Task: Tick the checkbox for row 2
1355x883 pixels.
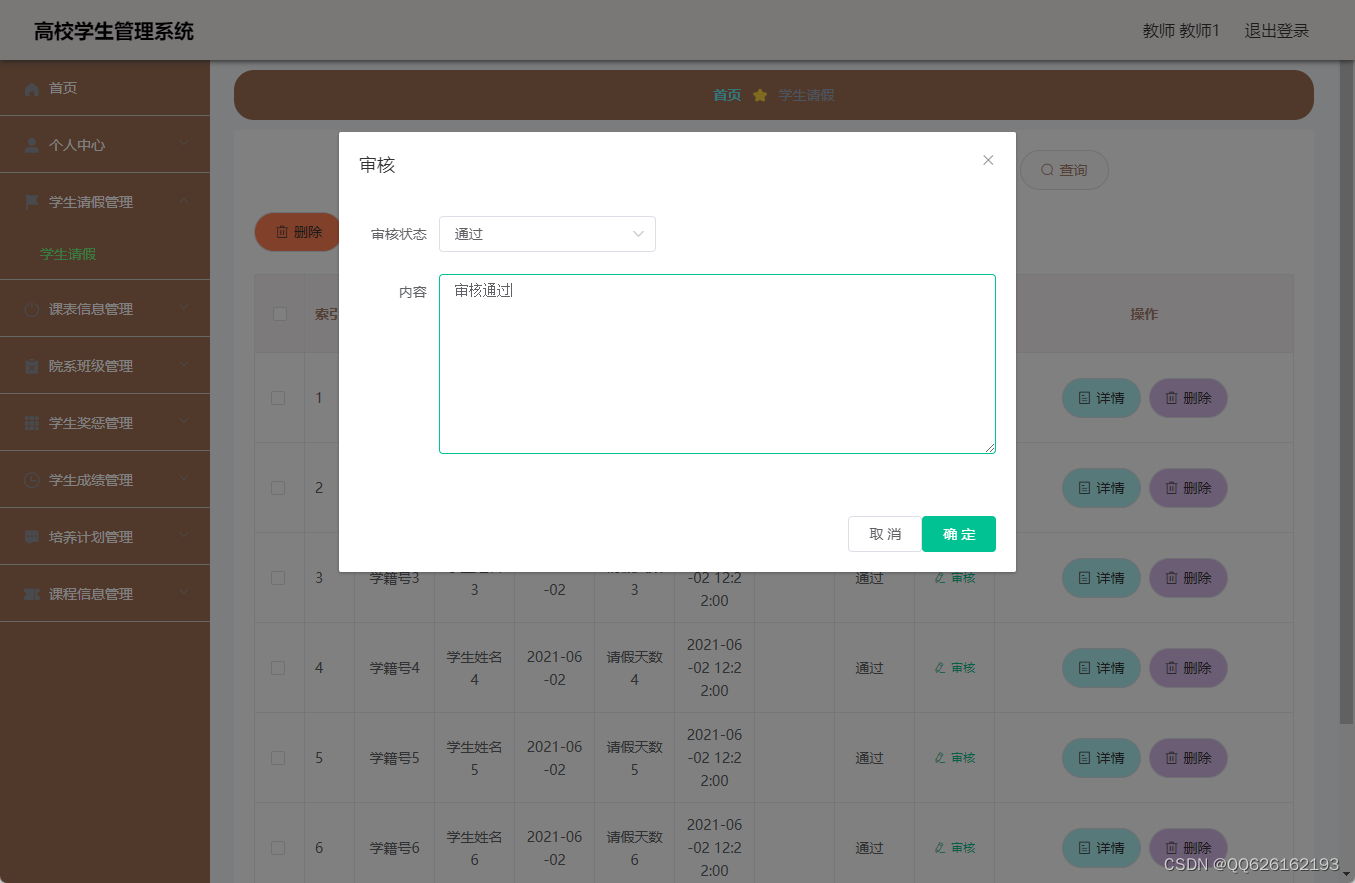Action: [x=278, y=488]
